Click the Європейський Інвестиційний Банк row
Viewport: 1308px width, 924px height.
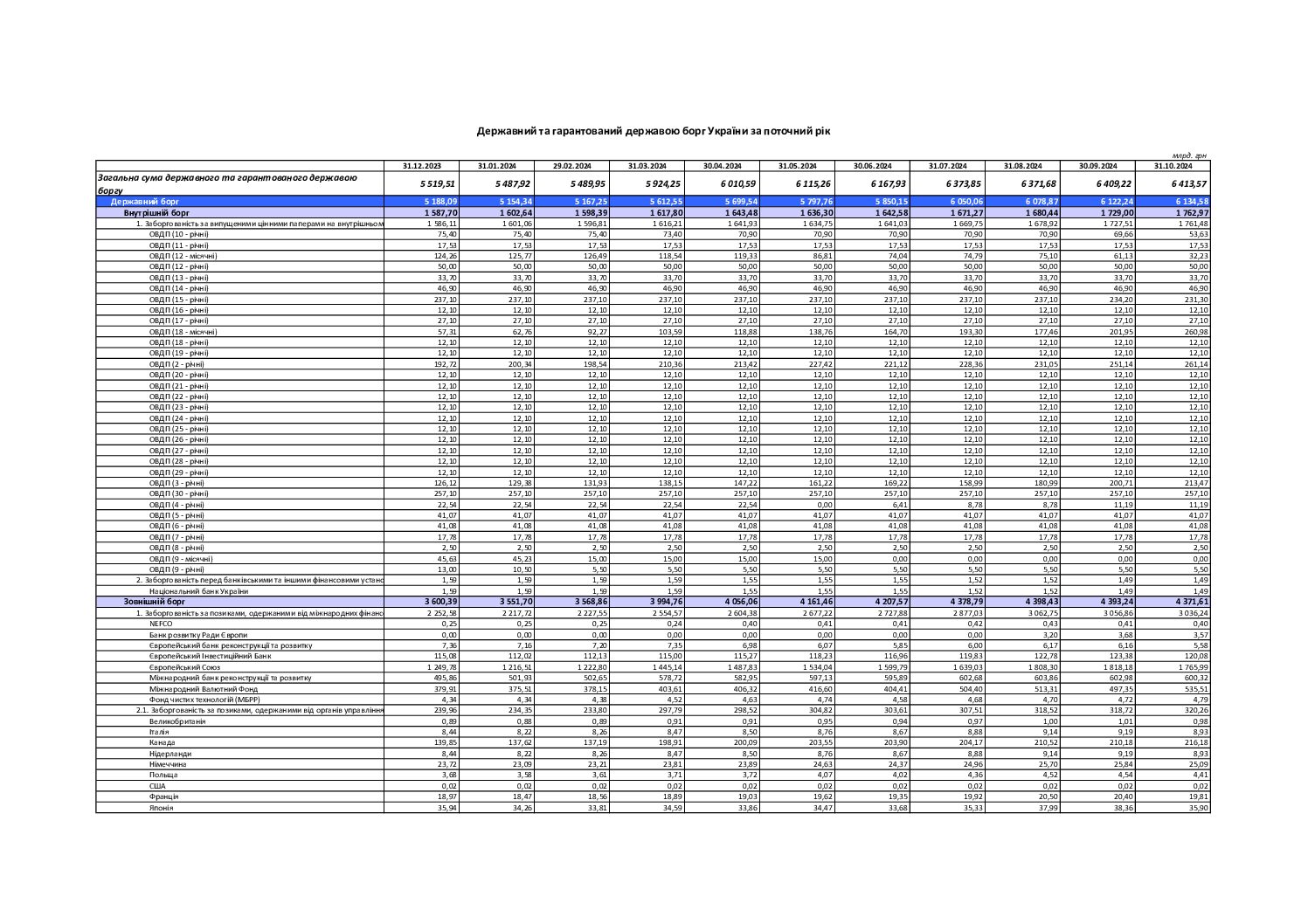(x=653, y=656)
